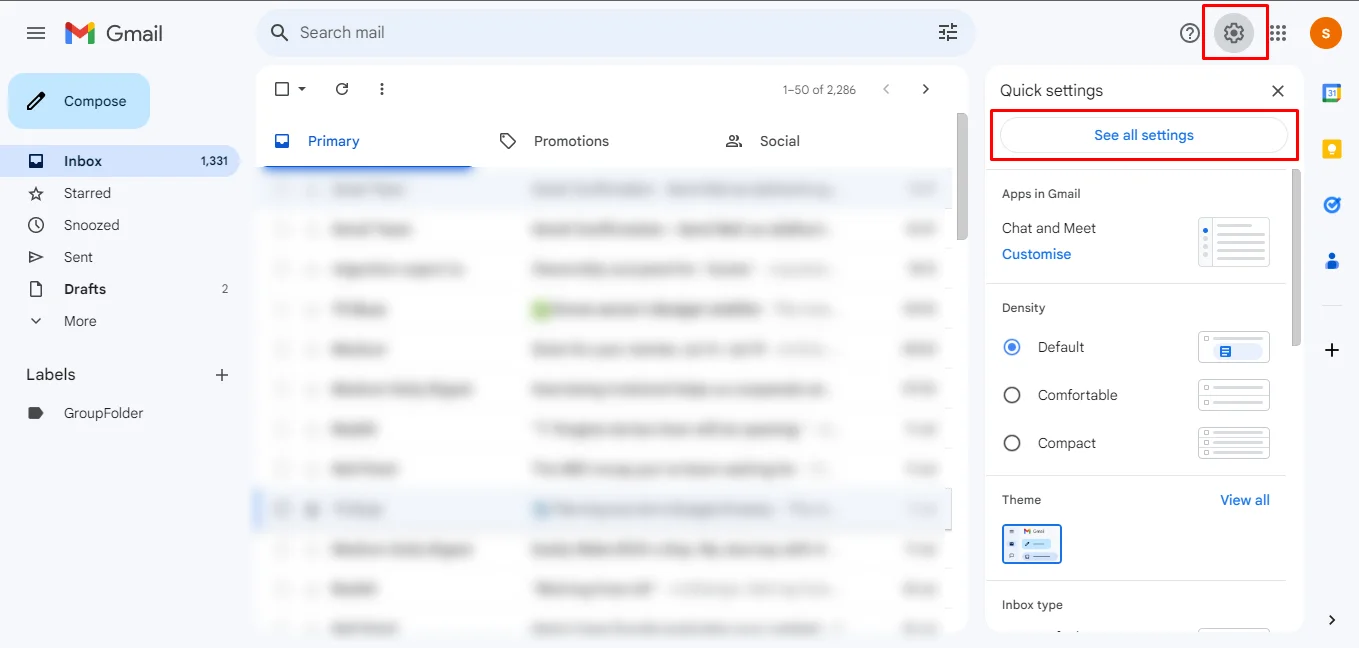1359x648 pixels.
Task: Click the 1–50 of 2,286 counter
Action: (819, 90)
